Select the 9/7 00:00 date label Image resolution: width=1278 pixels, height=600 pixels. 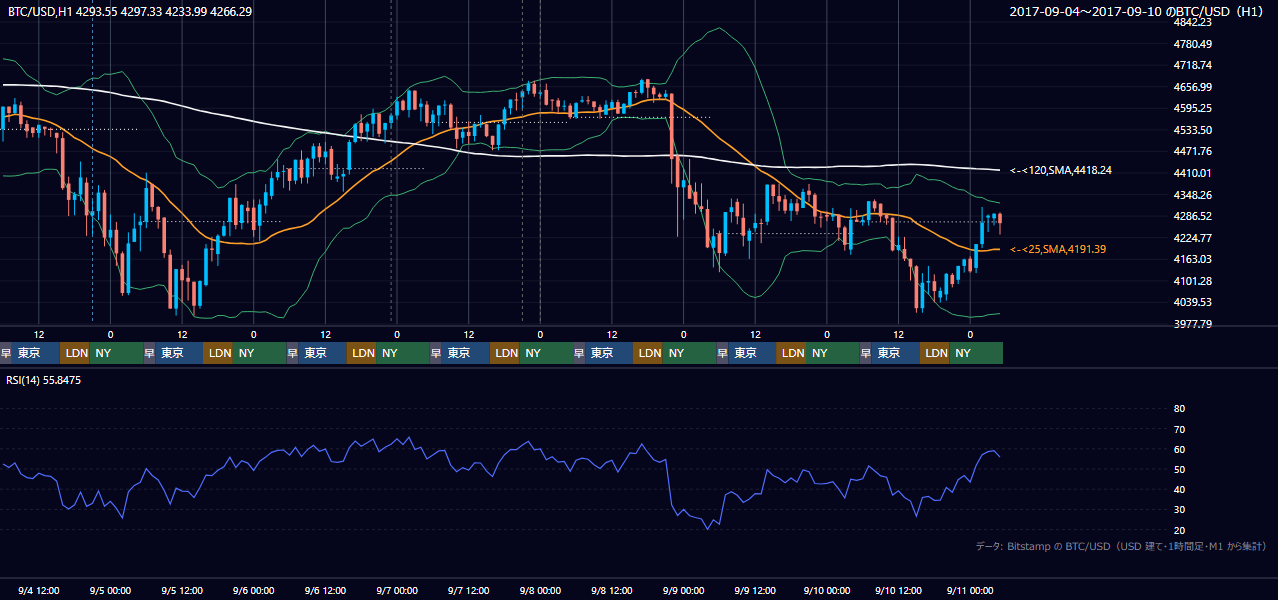397,590
